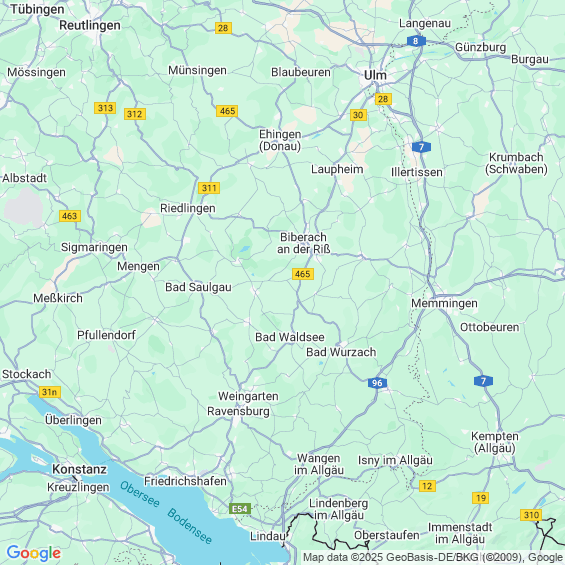Image resolution: width=565 pixels, height=565 pixels.
Task: Select the Konstanz city label
Action: click(79, 469)
